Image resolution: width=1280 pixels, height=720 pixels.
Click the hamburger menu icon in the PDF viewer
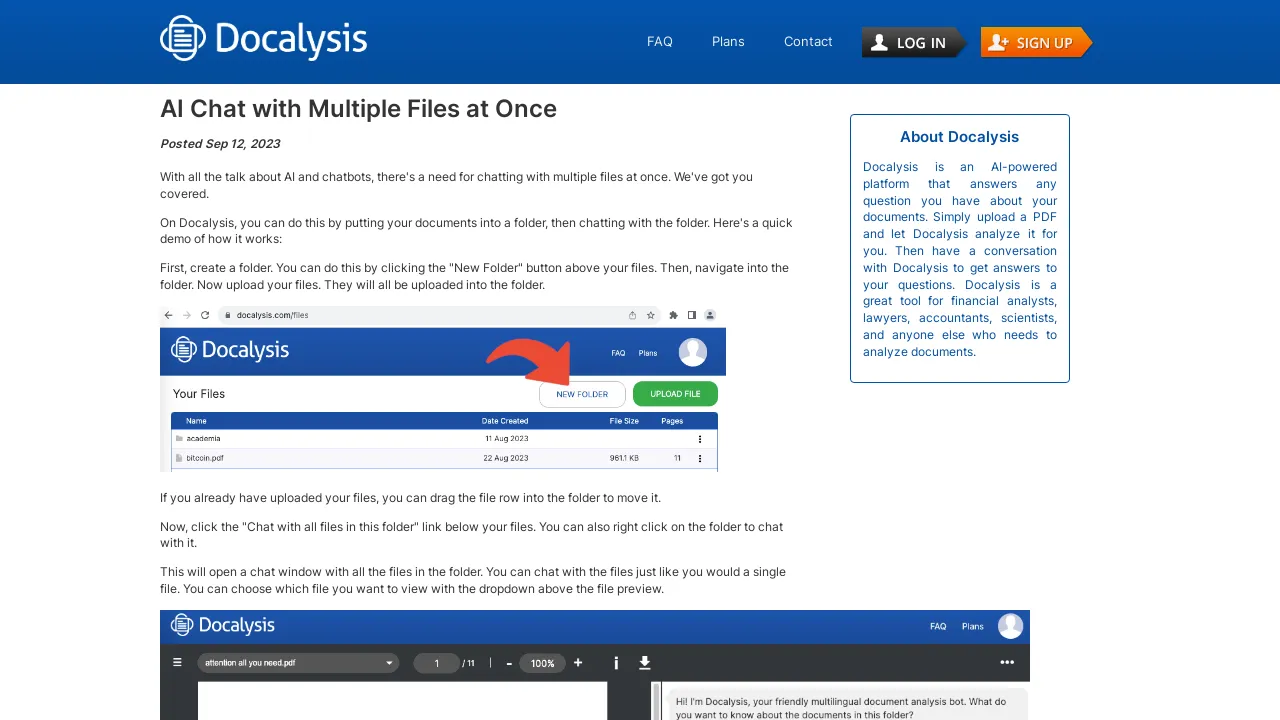(x=177, y=662)
